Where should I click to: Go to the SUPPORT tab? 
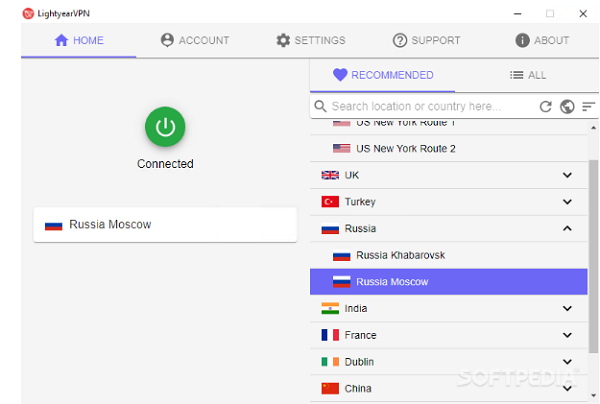426,40
